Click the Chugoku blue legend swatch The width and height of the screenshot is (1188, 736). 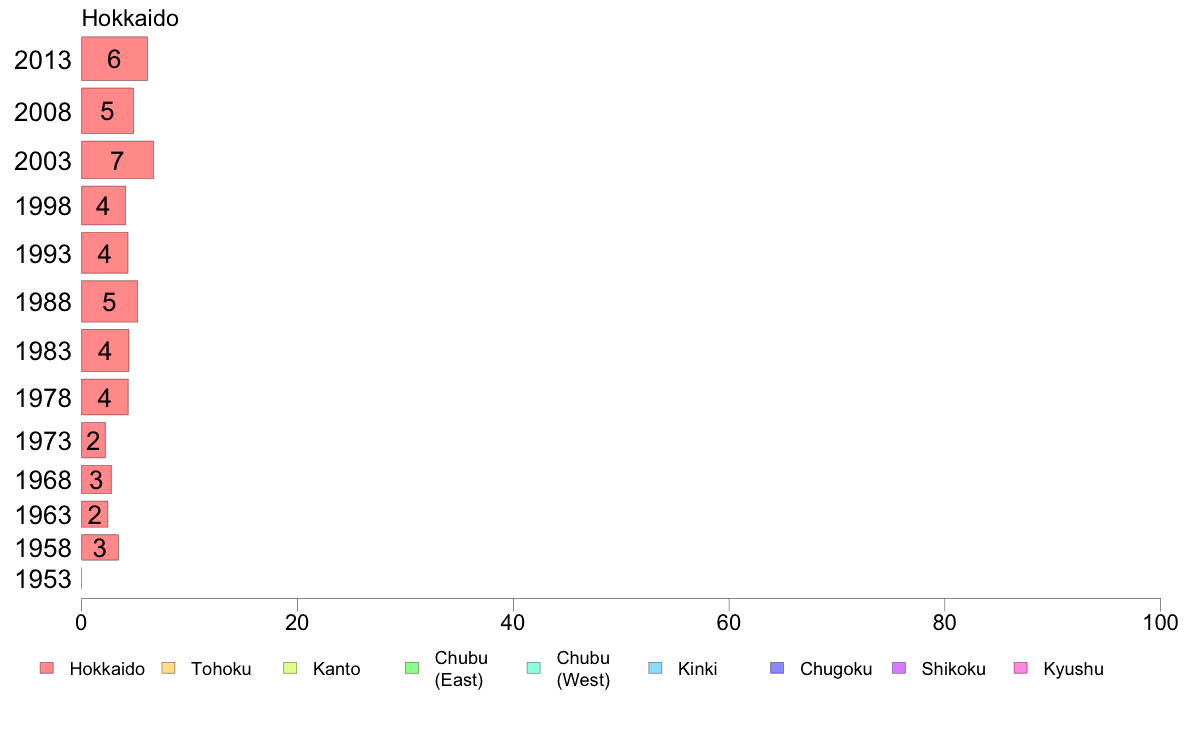click(777, 668)
